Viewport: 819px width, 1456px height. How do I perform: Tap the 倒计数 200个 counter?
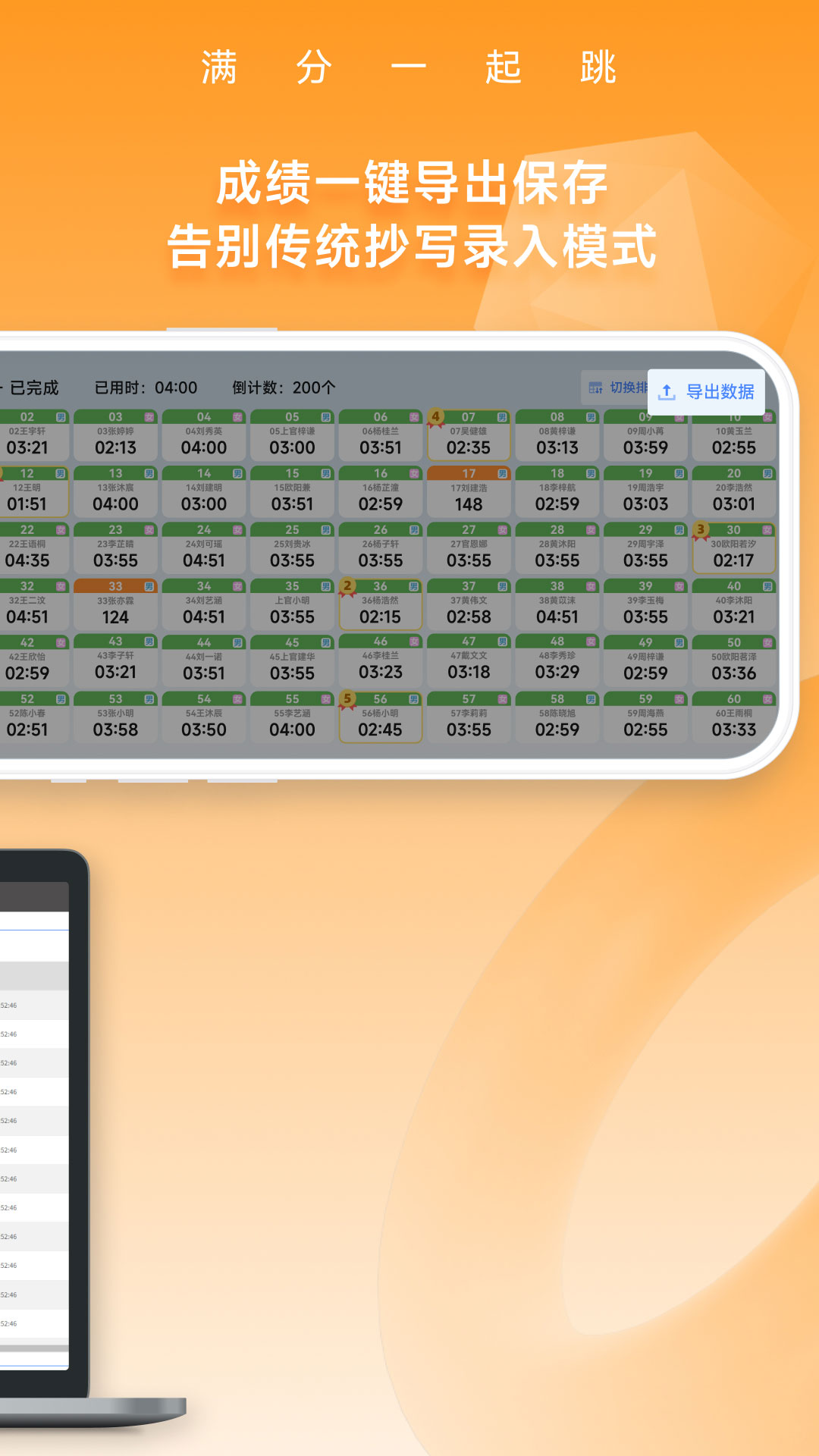tap(284, 388)
